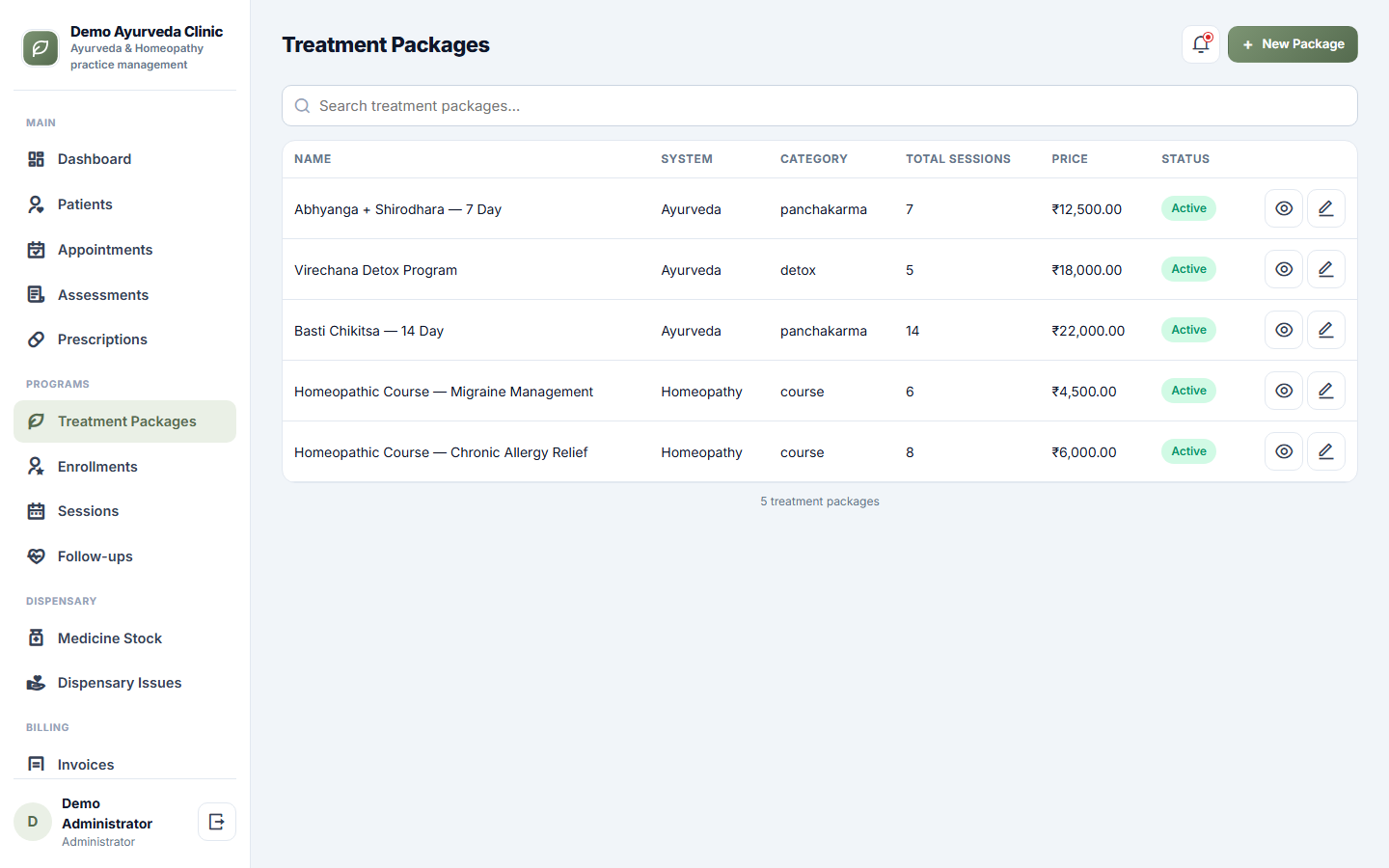The height and width of the screenshot is (868, 1389).
Task: Click the Price column header
Action: 1070,159
